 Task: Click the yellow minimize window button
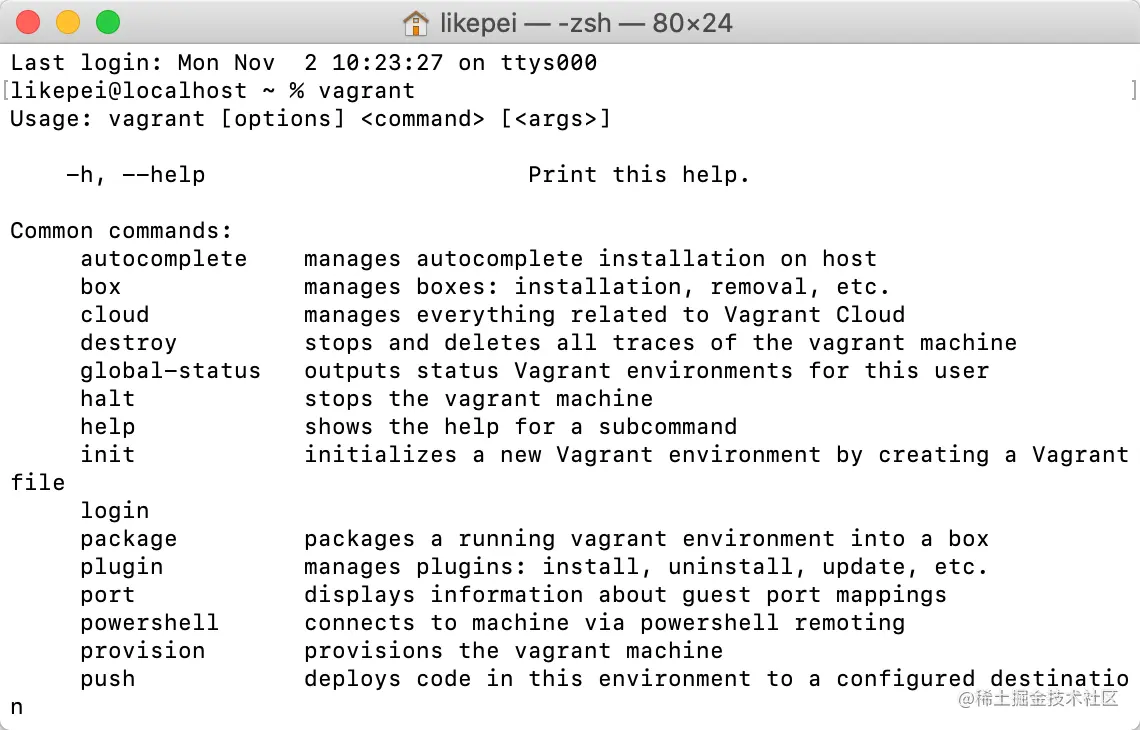[x=68, y=23]
